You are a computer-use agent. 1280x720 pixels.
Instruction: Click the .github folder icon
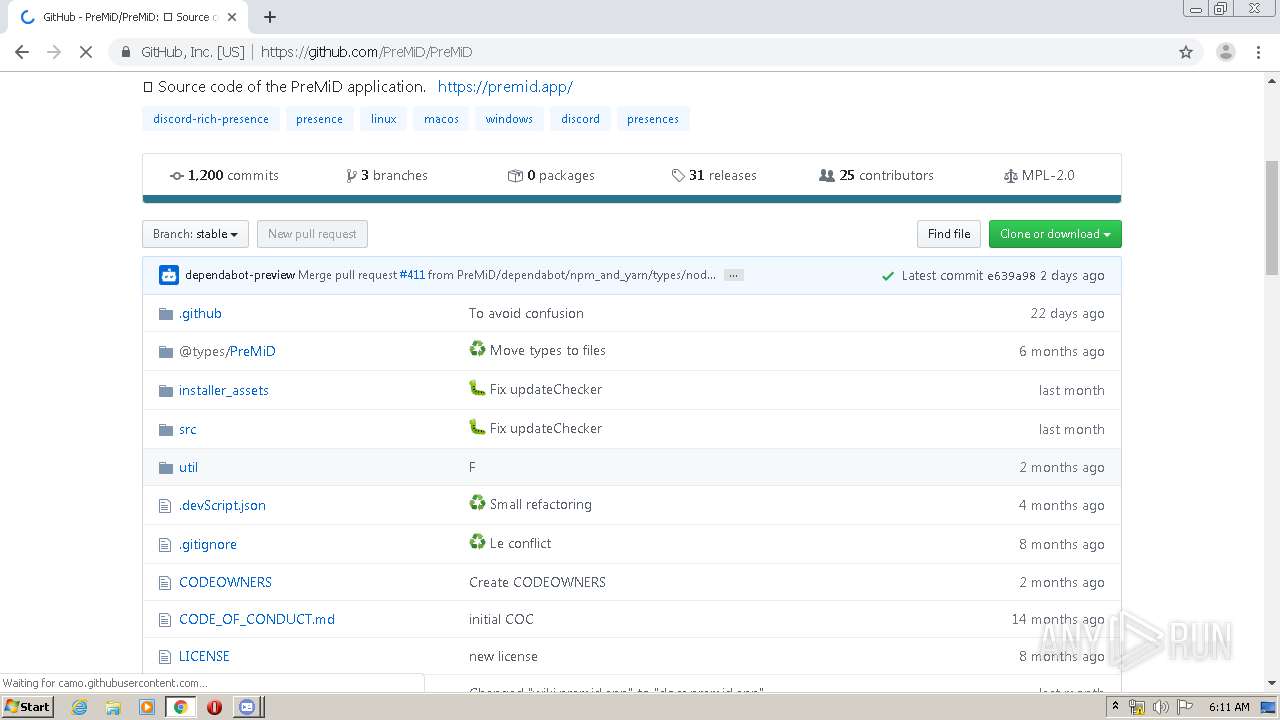[x=166, y=314]
